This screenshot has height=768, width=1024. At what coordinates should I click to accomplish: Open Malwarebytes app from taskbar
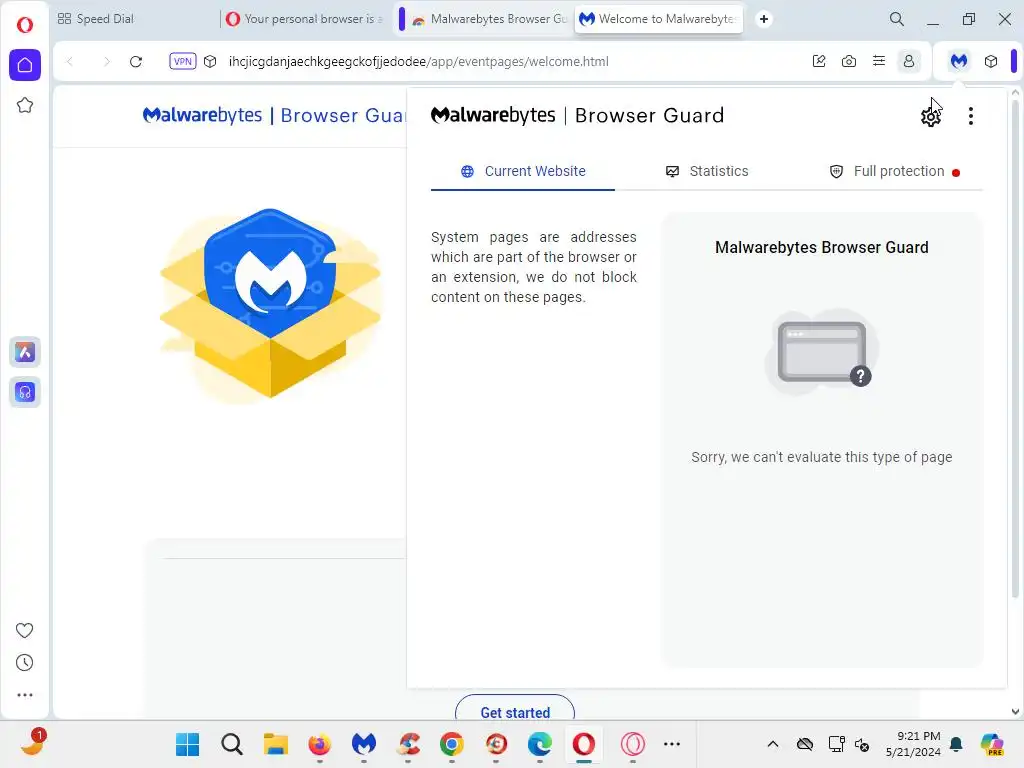click(364, 744)
